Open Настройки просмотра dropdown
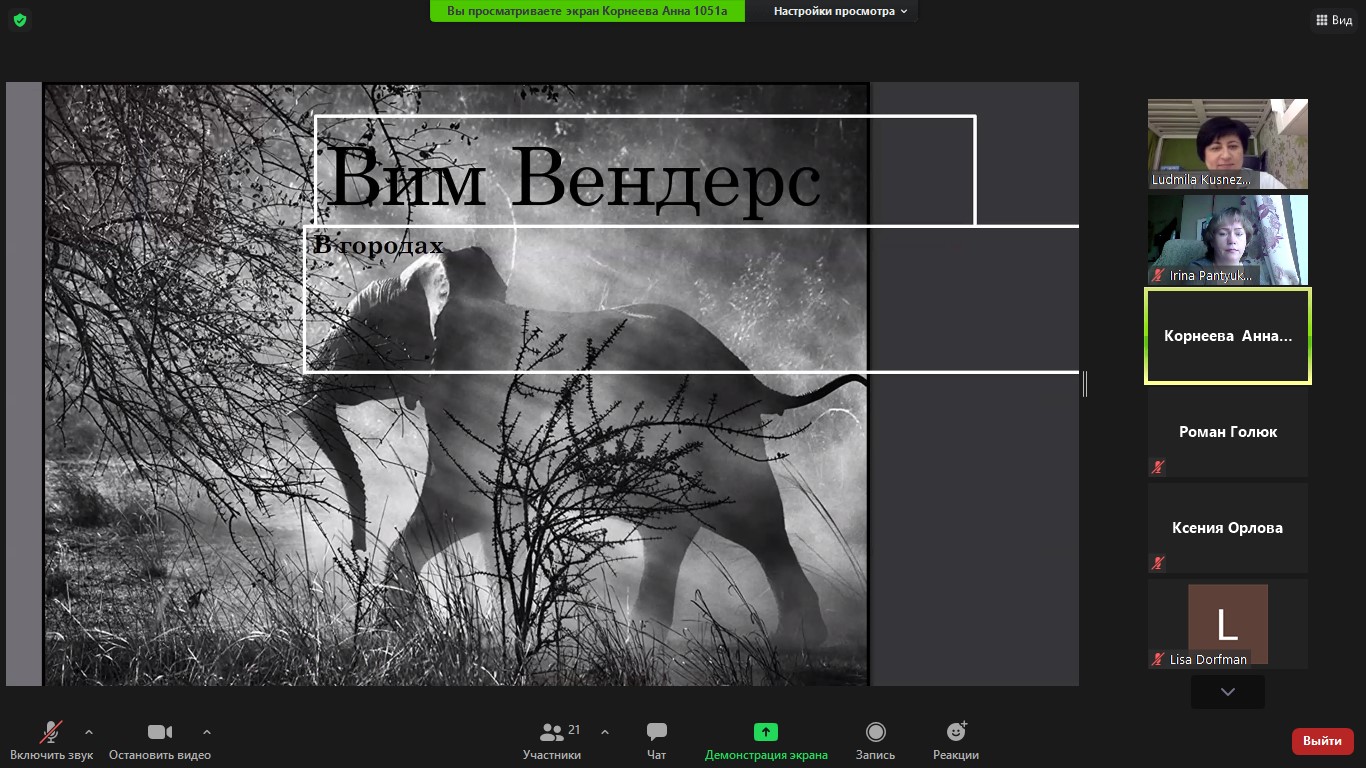Image resolution: width=1366 pixels, height=768 pixels. click(x=840, y=11)
